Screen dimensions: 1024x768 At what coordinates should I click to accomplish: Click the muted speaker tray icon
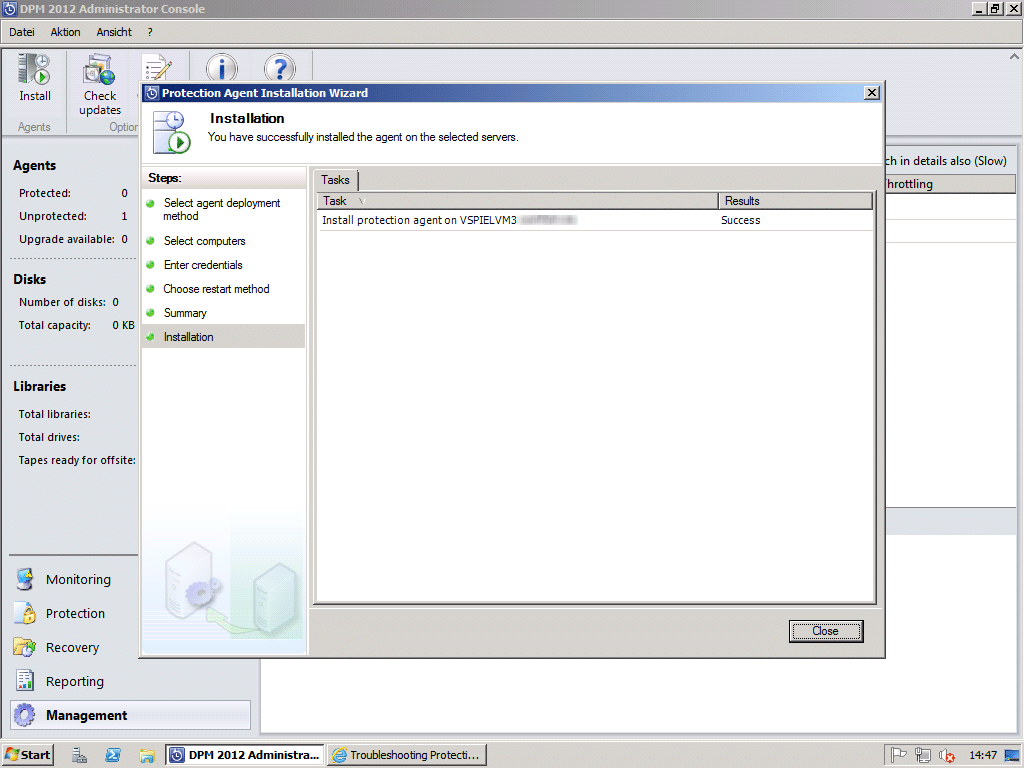946,755
